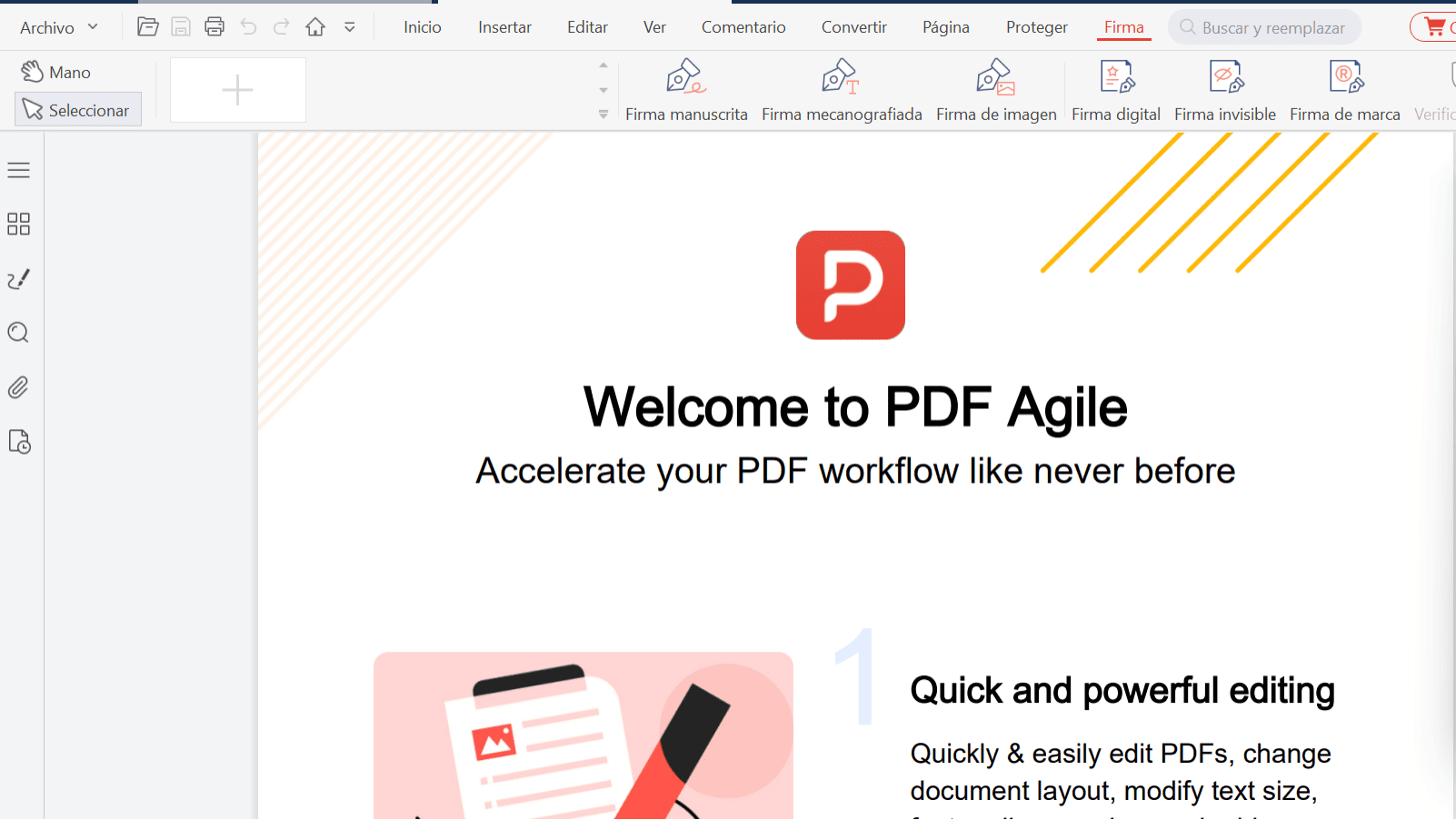Open the Proteger tab

1036,27
